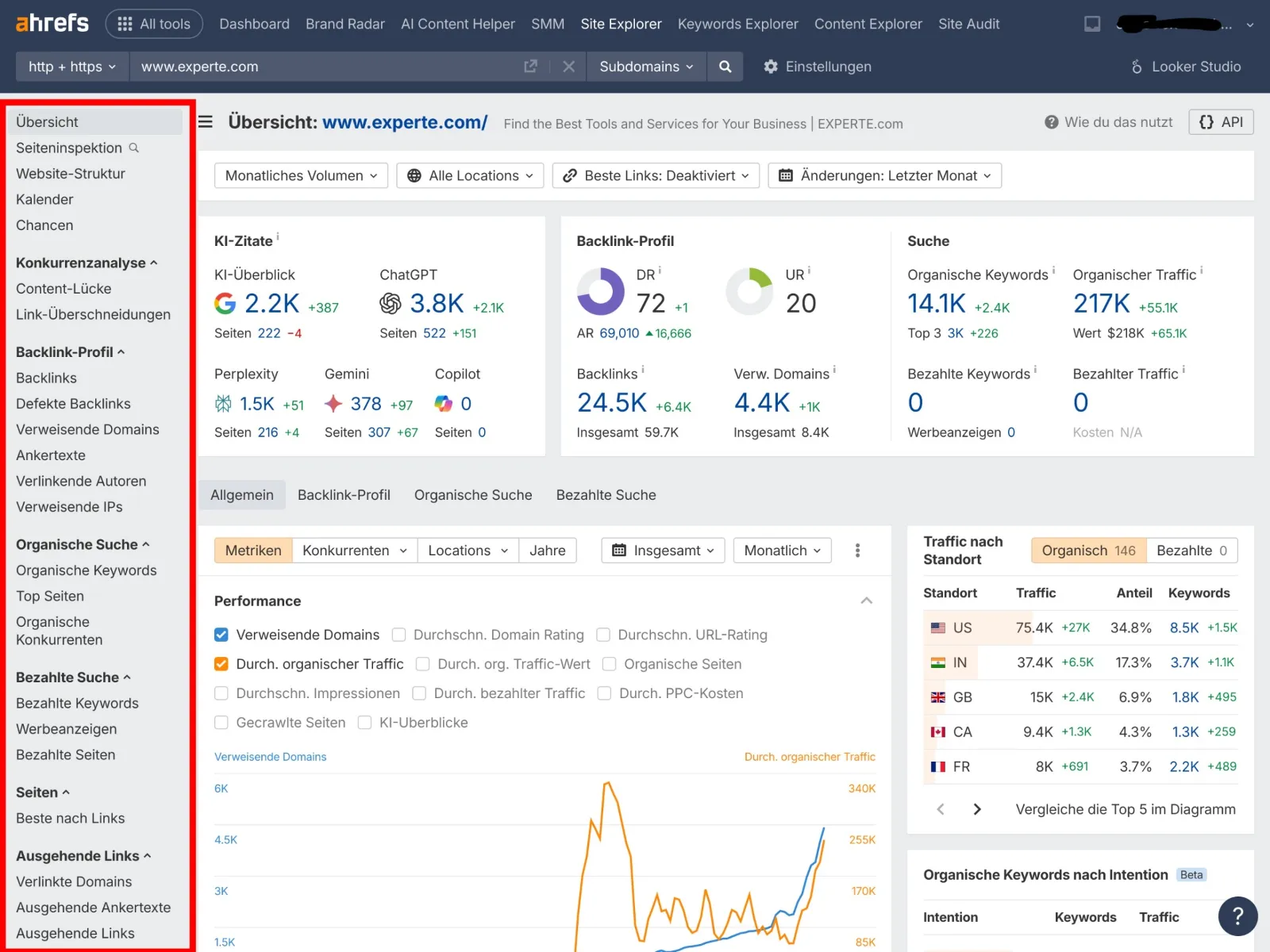Image resolution: width=1270 pixels, height=952 pixels.
Task: Open the Subdomains mode dropdown
Action: click(x=646, y=67)
